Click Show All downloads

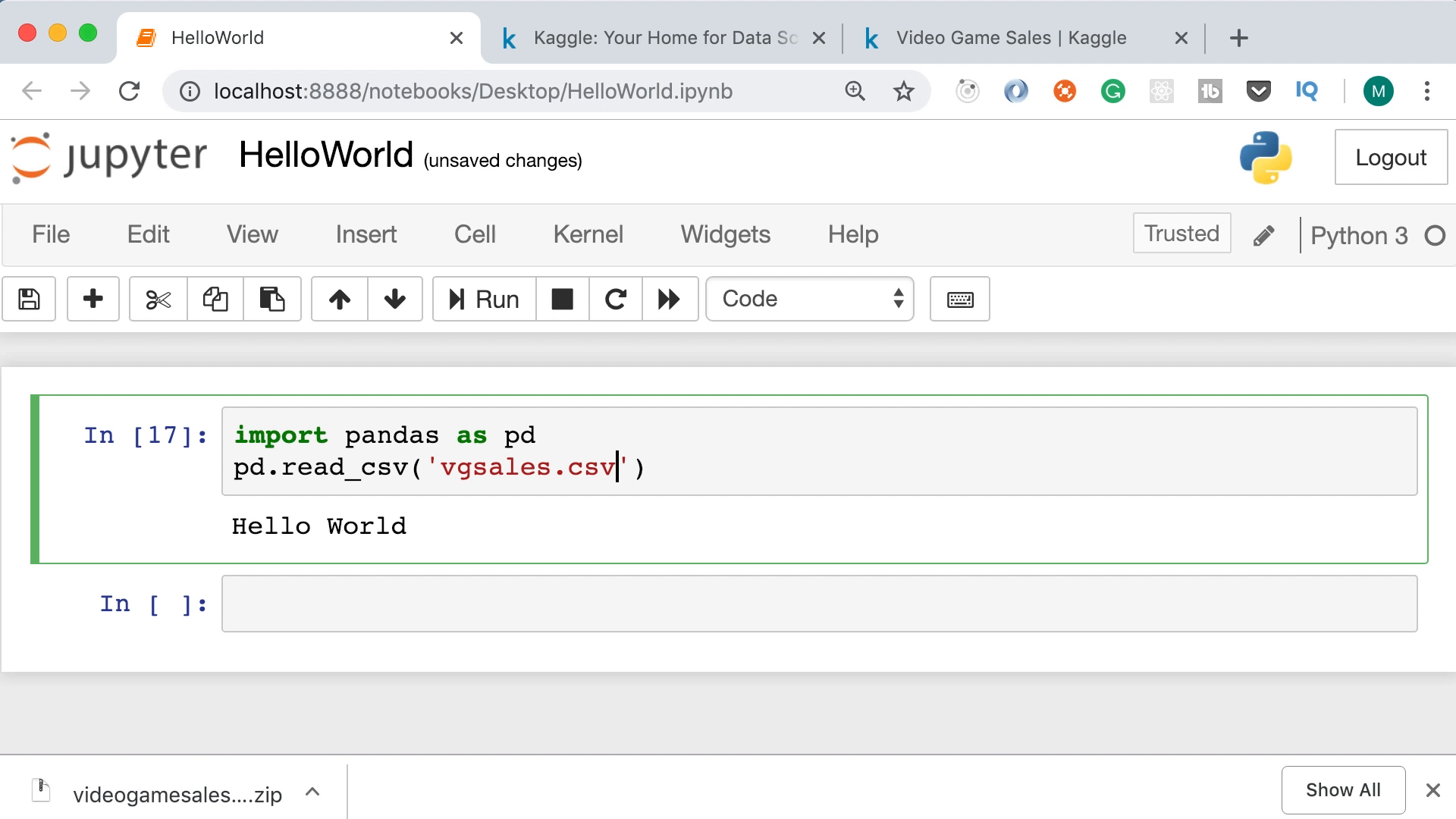point(1343,789)
